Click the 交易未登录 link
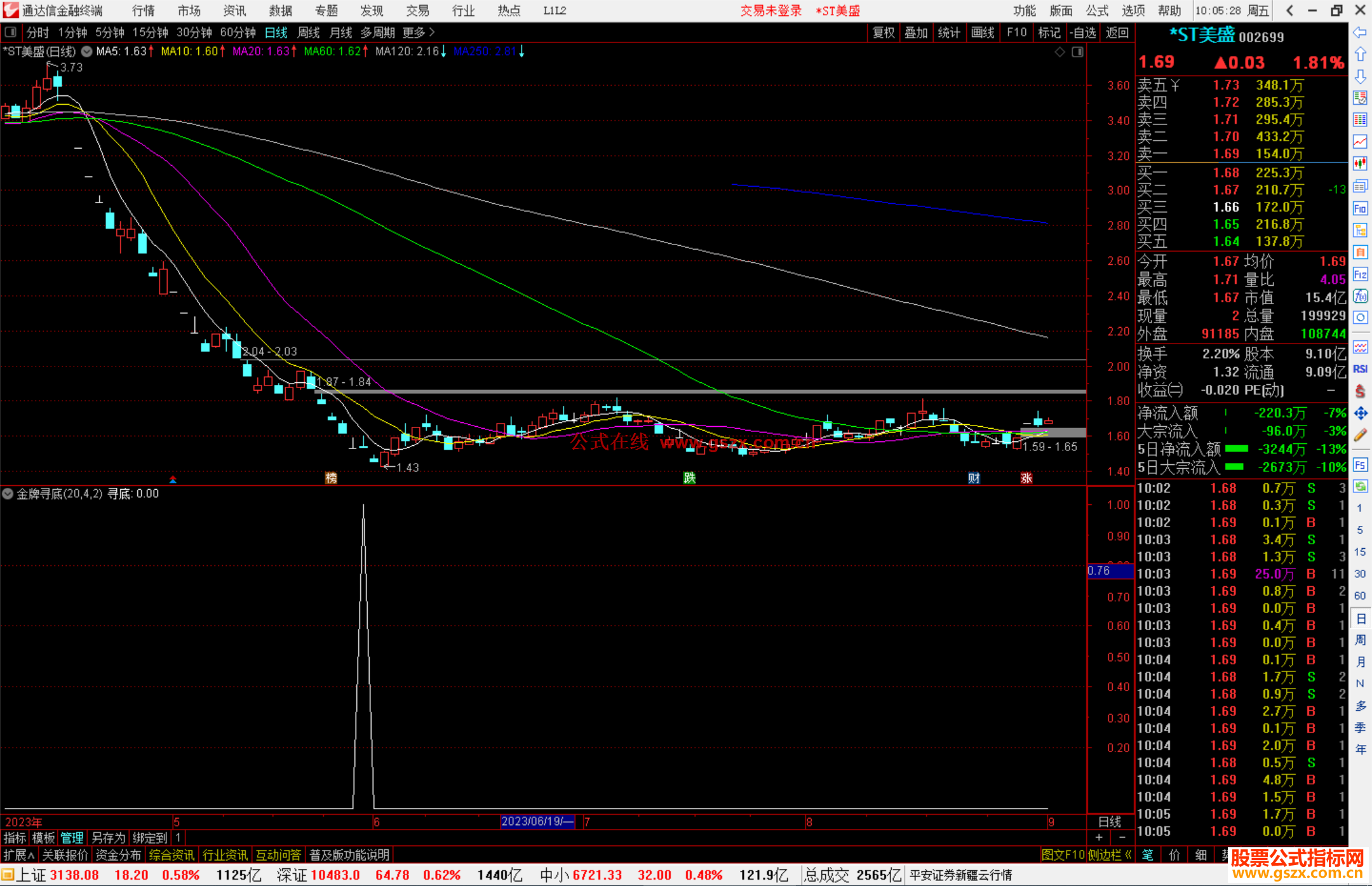 [770, 10]
